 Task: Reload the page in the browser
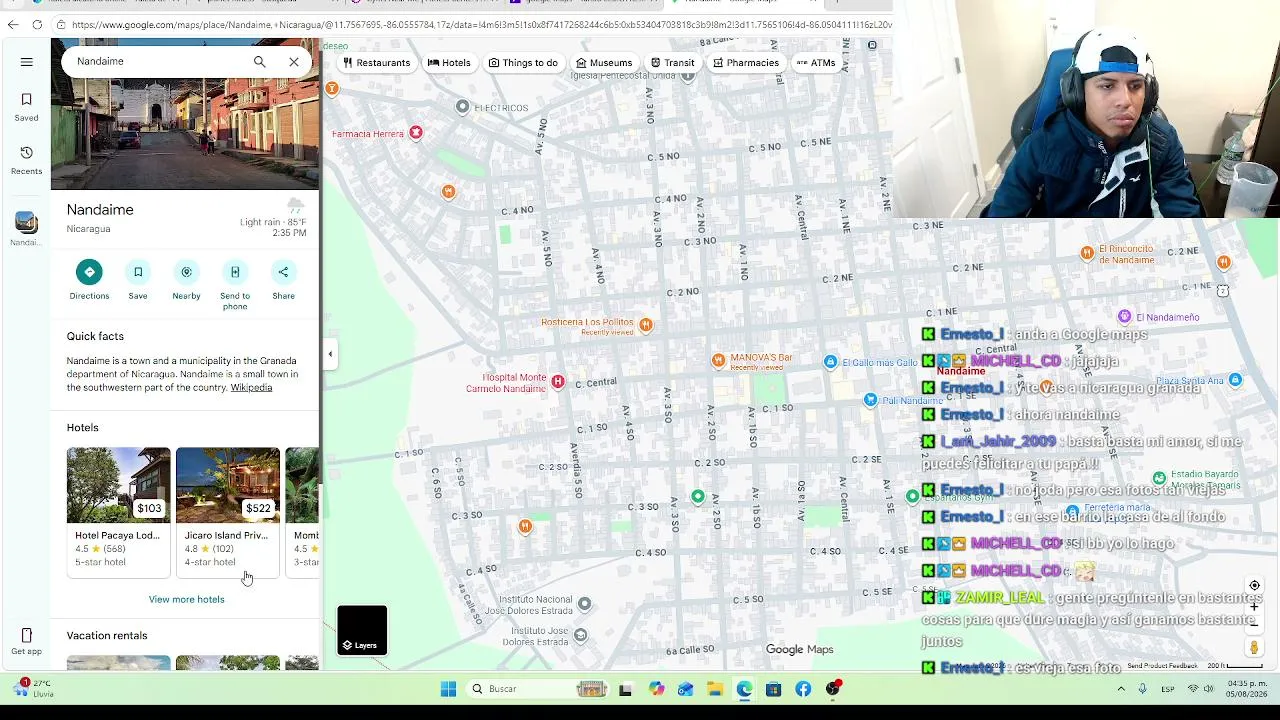pos(37,25)
